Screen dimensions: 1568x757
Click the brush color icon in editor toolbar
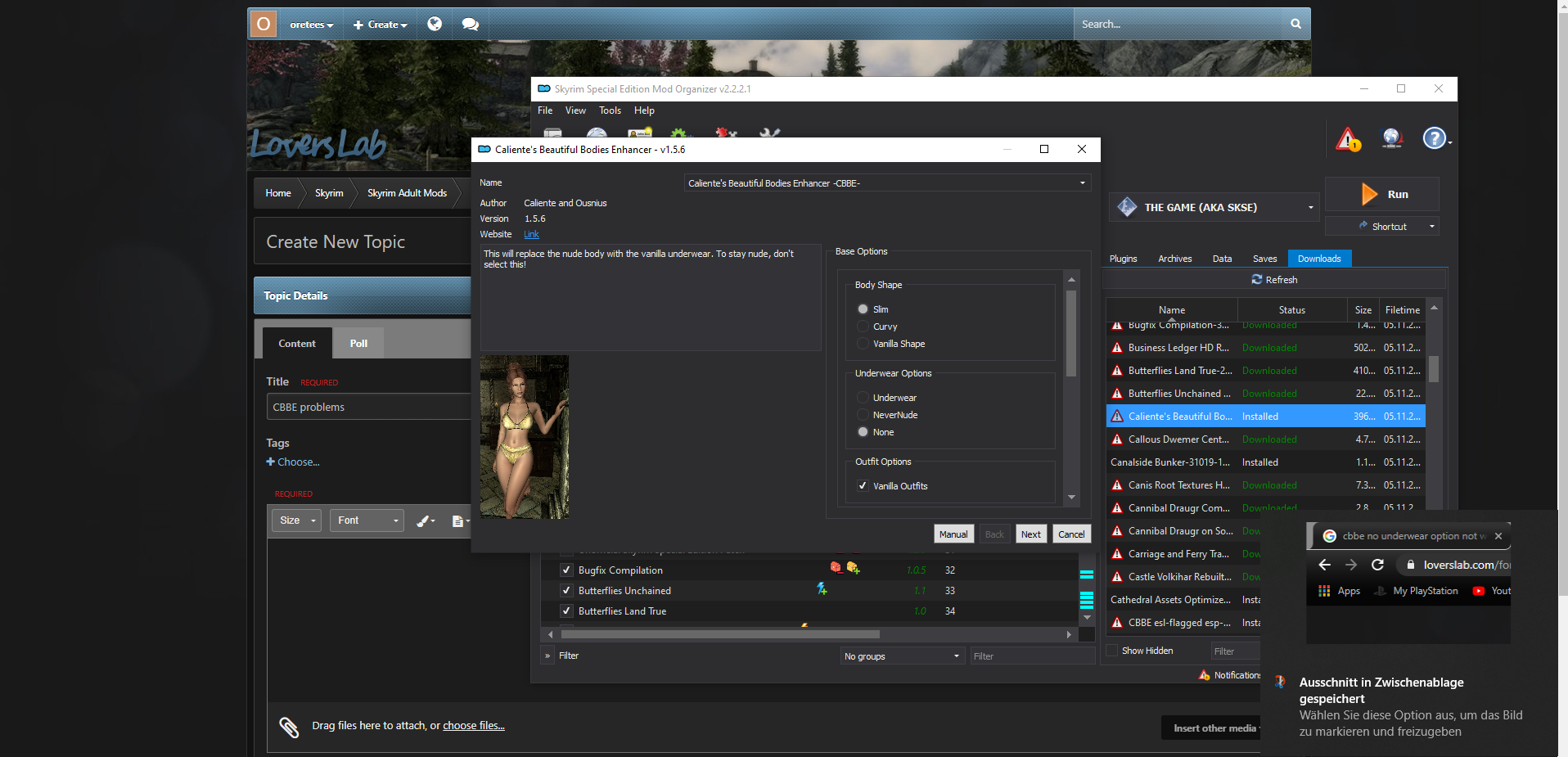click(x=426, y=520)
